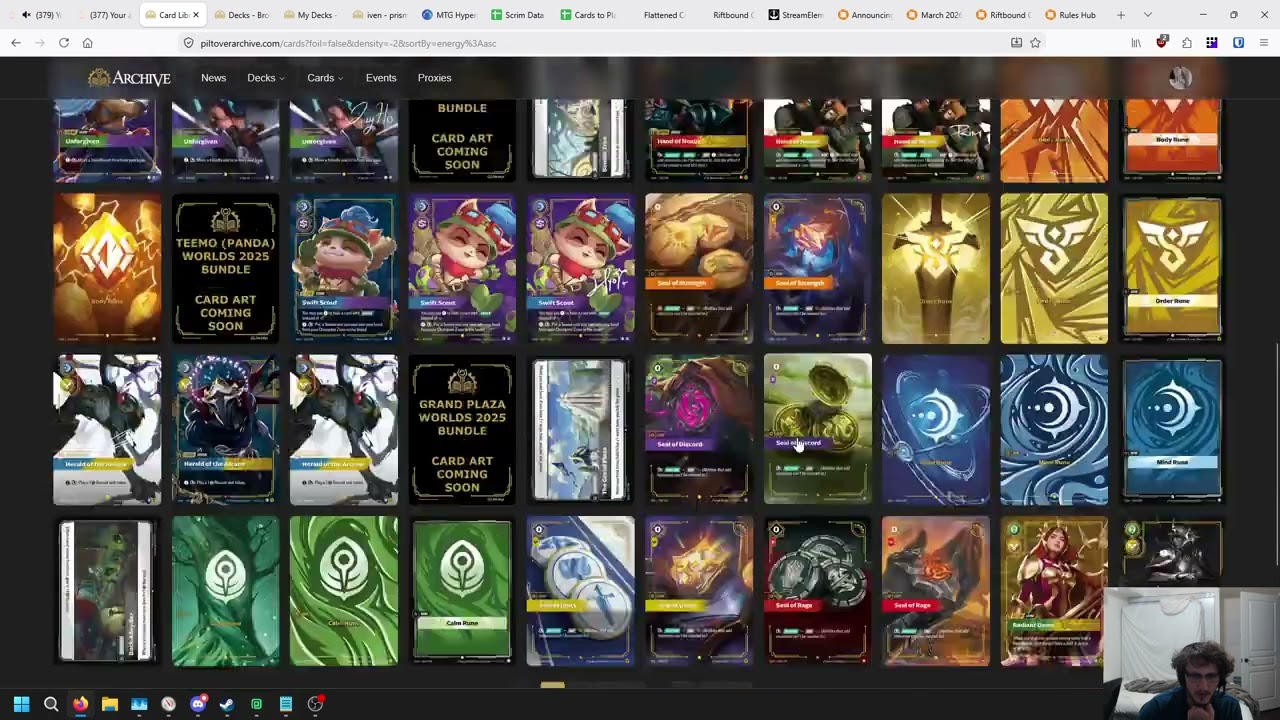
Task: Switch to the Scrim Data tab
Action: pyautogui.click(x=518, y=15)
